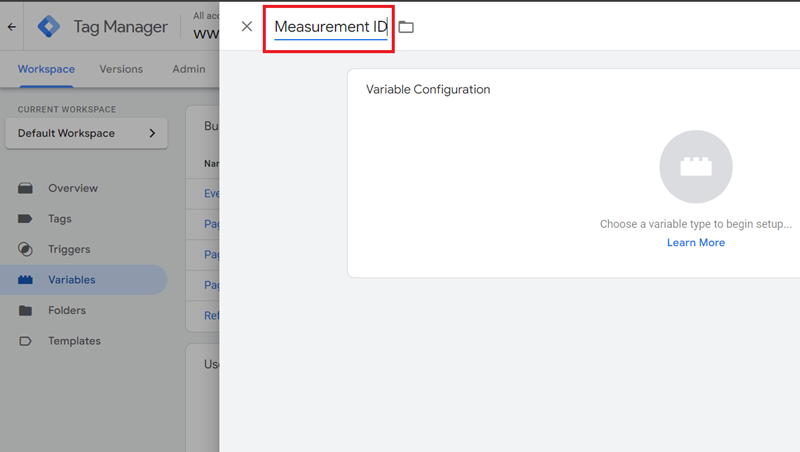Close the variable editor with the X
This screenshot has height=452, width=800.
[247, 27]
